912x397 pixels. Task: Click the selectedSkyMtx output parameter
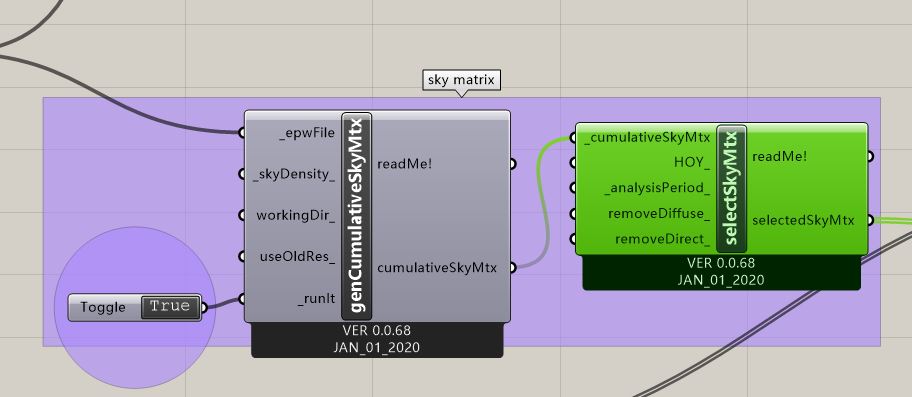click(x=803, y=220)
